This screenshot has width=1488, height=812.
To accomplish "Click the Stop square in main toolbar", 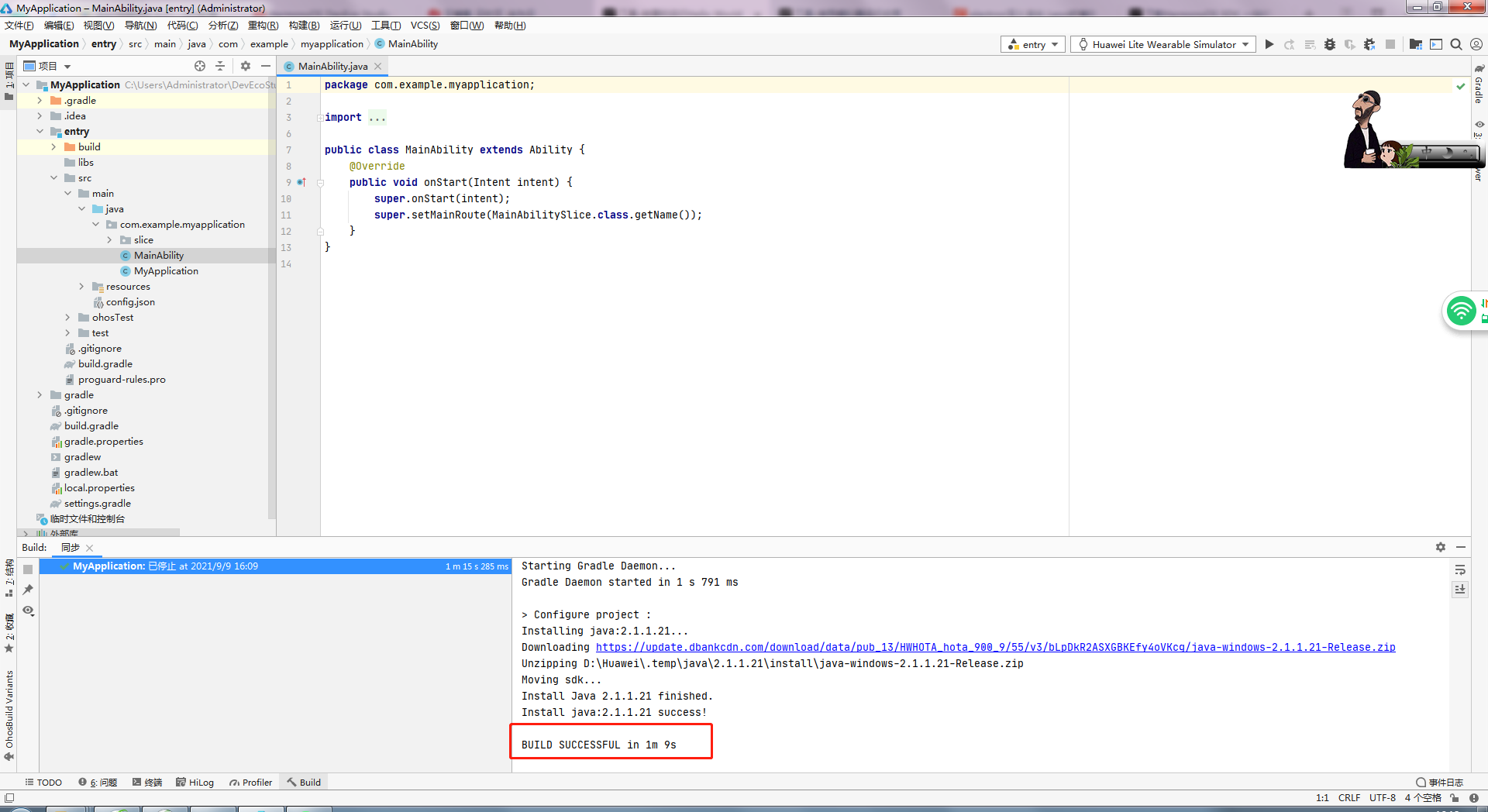I will tap(1390, 44).
